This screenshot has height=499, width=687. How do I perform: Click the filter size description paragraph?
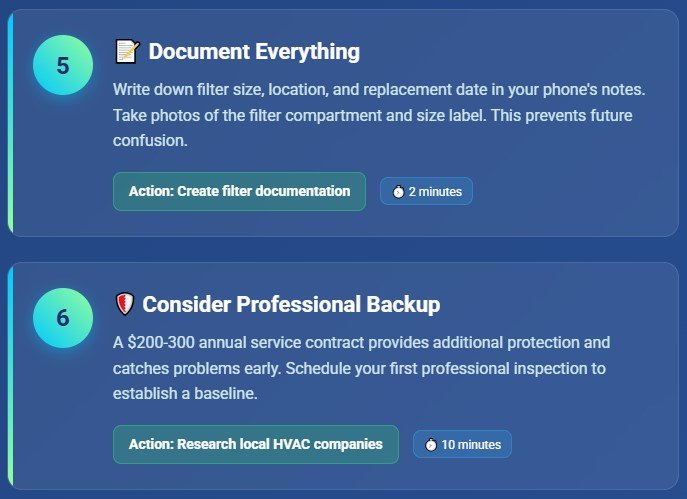[x=379, y=115]
